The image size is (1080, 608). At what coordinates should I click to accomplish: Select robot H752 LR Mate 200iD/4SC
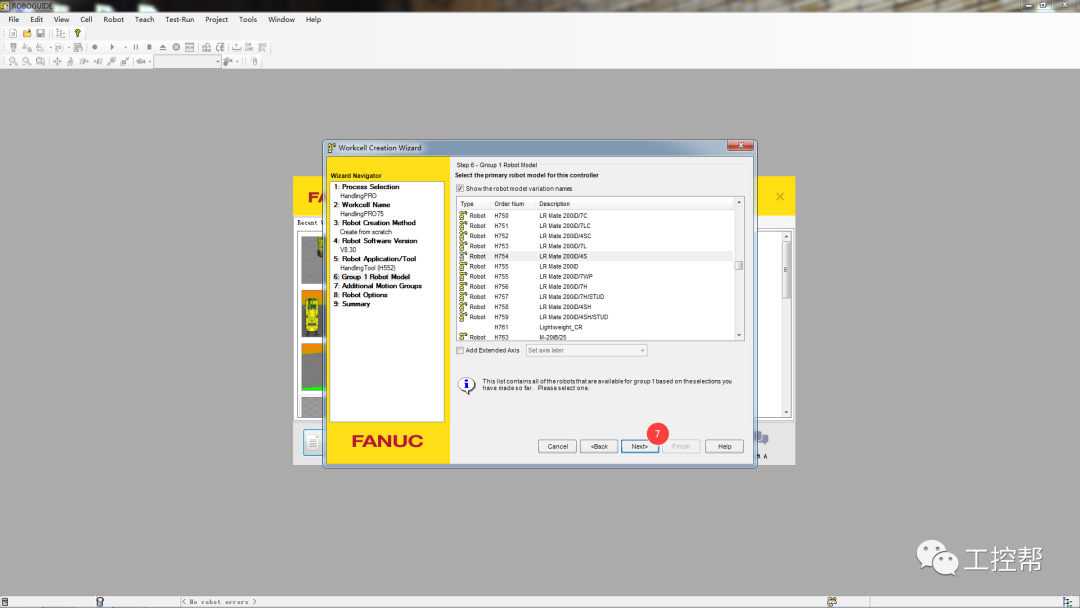coord(595,236)
